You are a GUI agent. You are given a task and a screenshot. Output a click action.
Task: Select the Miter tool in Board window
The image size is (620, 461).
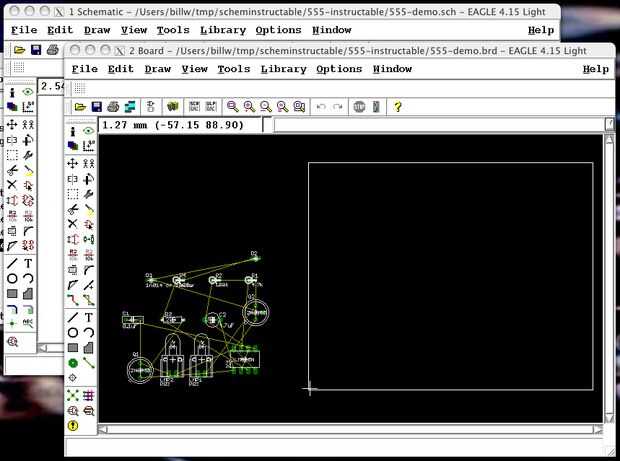(89, 270)
